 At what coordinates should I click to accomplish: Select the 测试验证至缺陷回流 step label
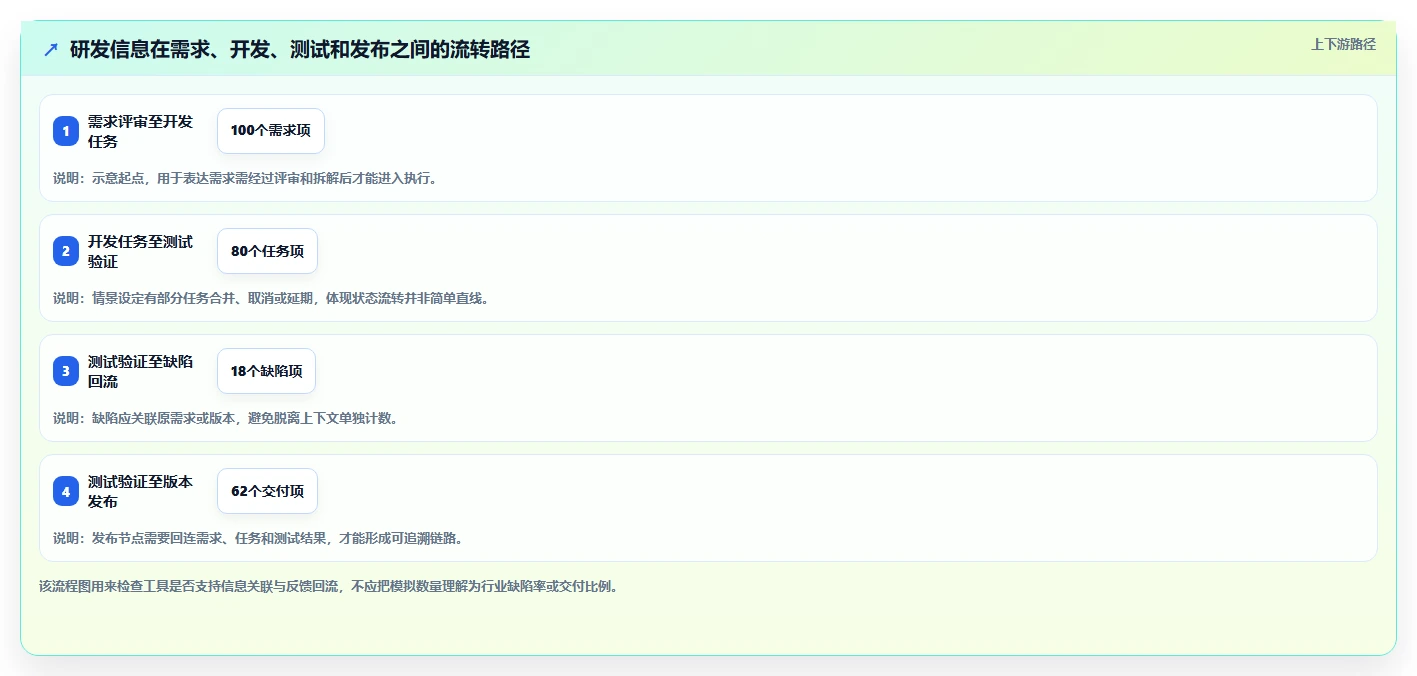pos(140,371)
